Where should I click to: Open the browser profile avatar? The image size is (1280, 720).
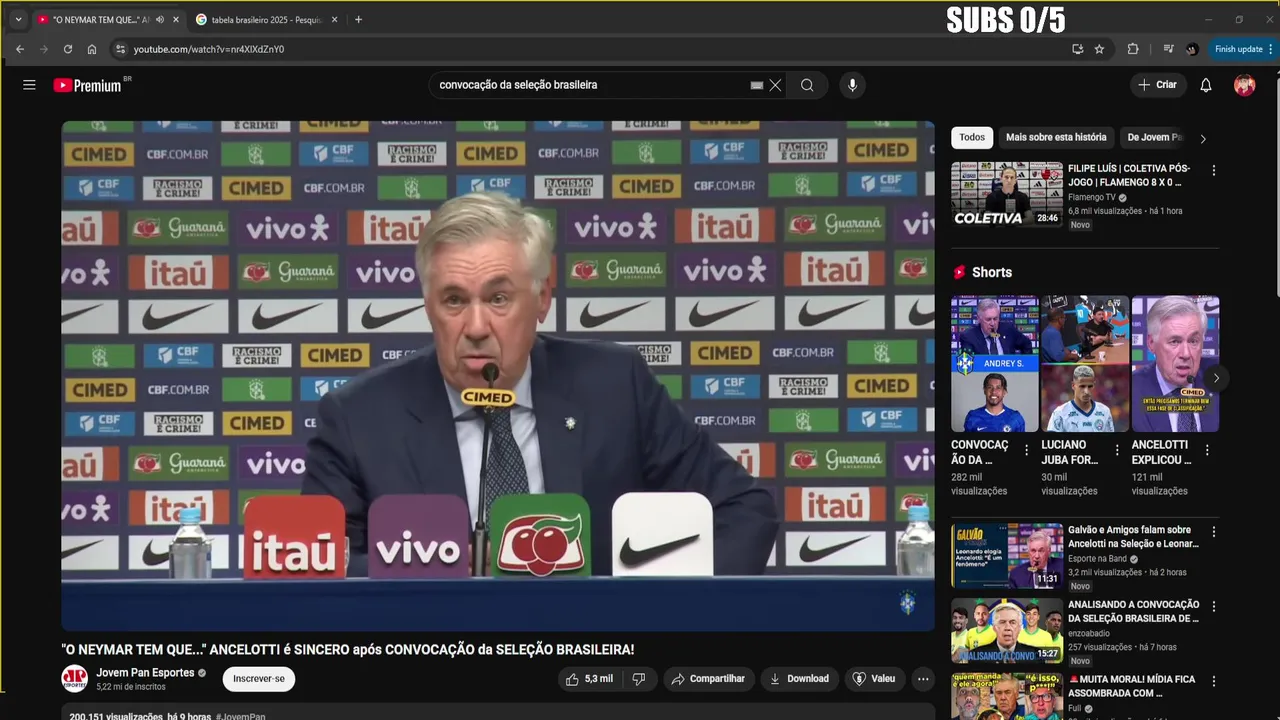tap(1192, 49)
